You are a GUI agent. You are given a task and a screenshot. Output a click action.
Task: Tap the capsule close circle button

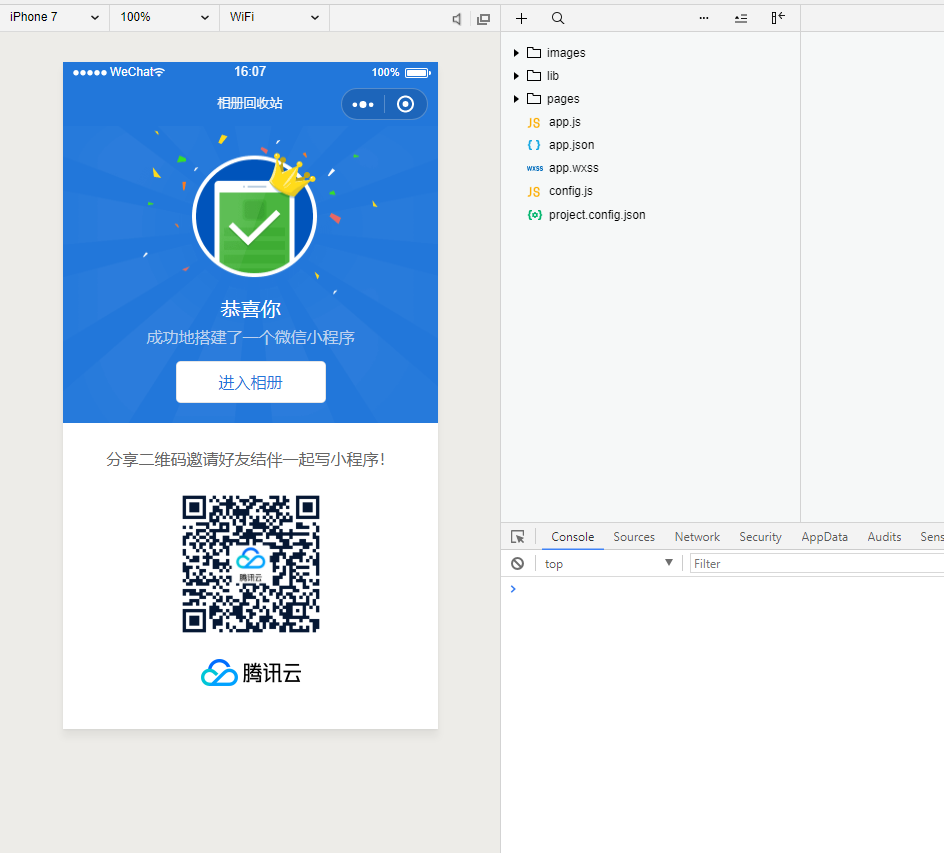coord(405,104)
